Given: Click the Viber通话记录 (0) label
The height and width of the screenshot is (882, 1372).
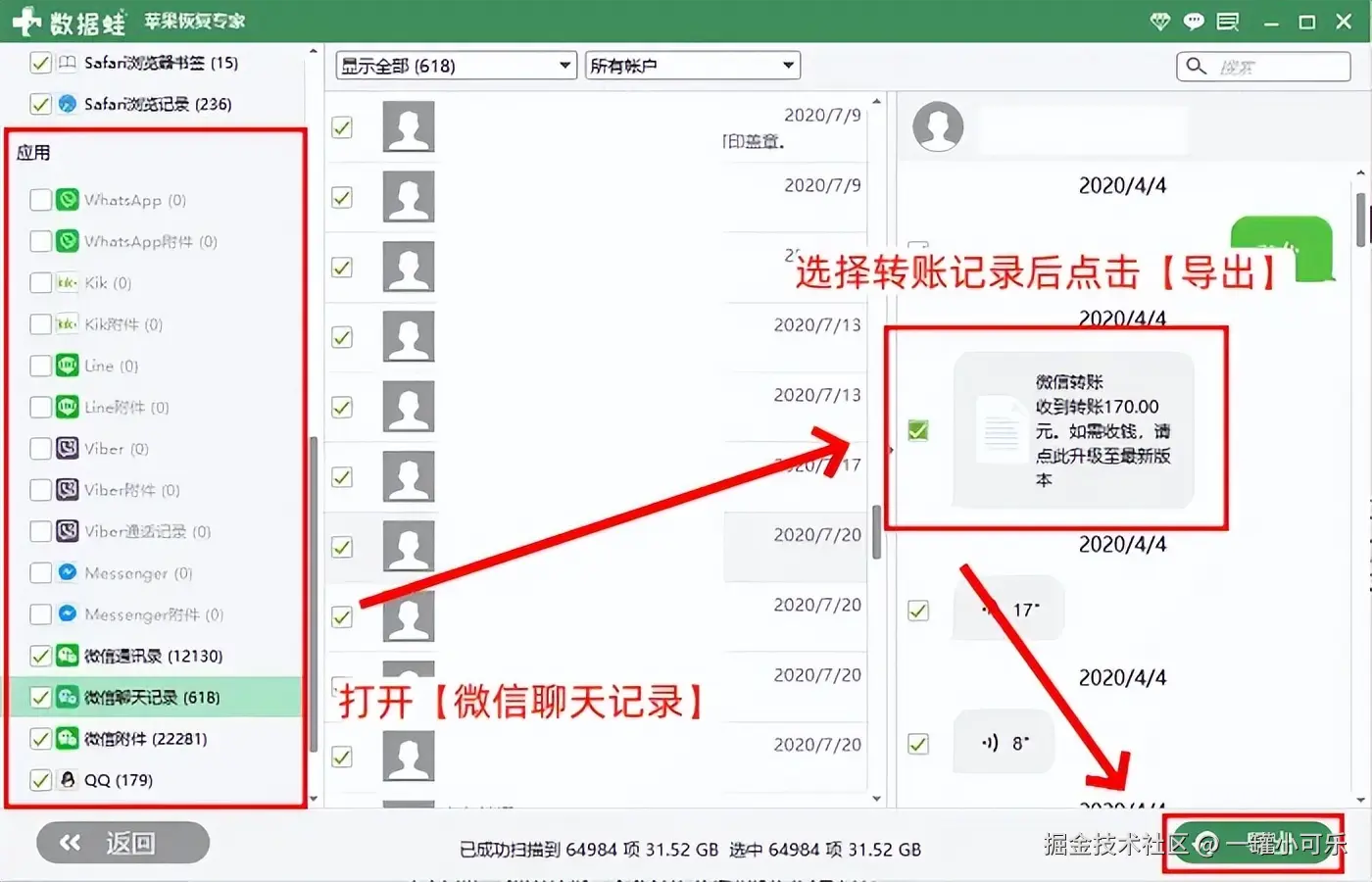Looking at the screenshot, I should click(147, 531).
